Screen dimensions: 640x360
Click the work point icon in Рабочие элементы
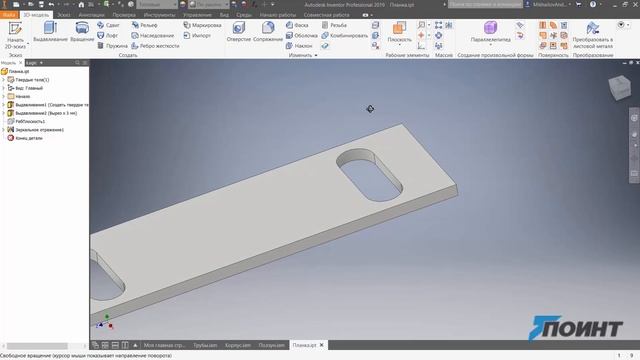[x=421, y=36]
